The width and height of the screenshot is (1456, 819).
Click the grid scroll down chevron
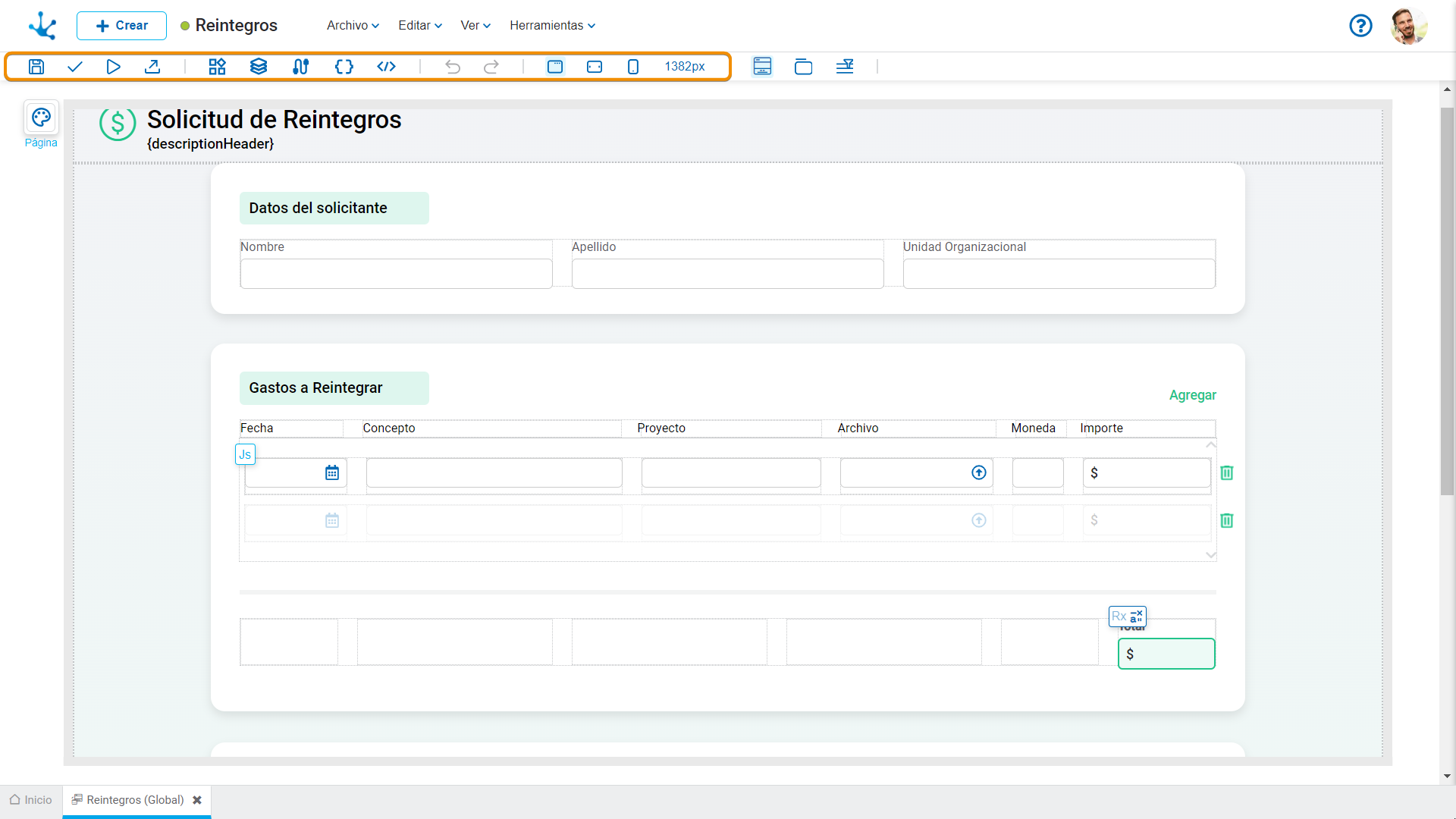tap(1210, 555)
